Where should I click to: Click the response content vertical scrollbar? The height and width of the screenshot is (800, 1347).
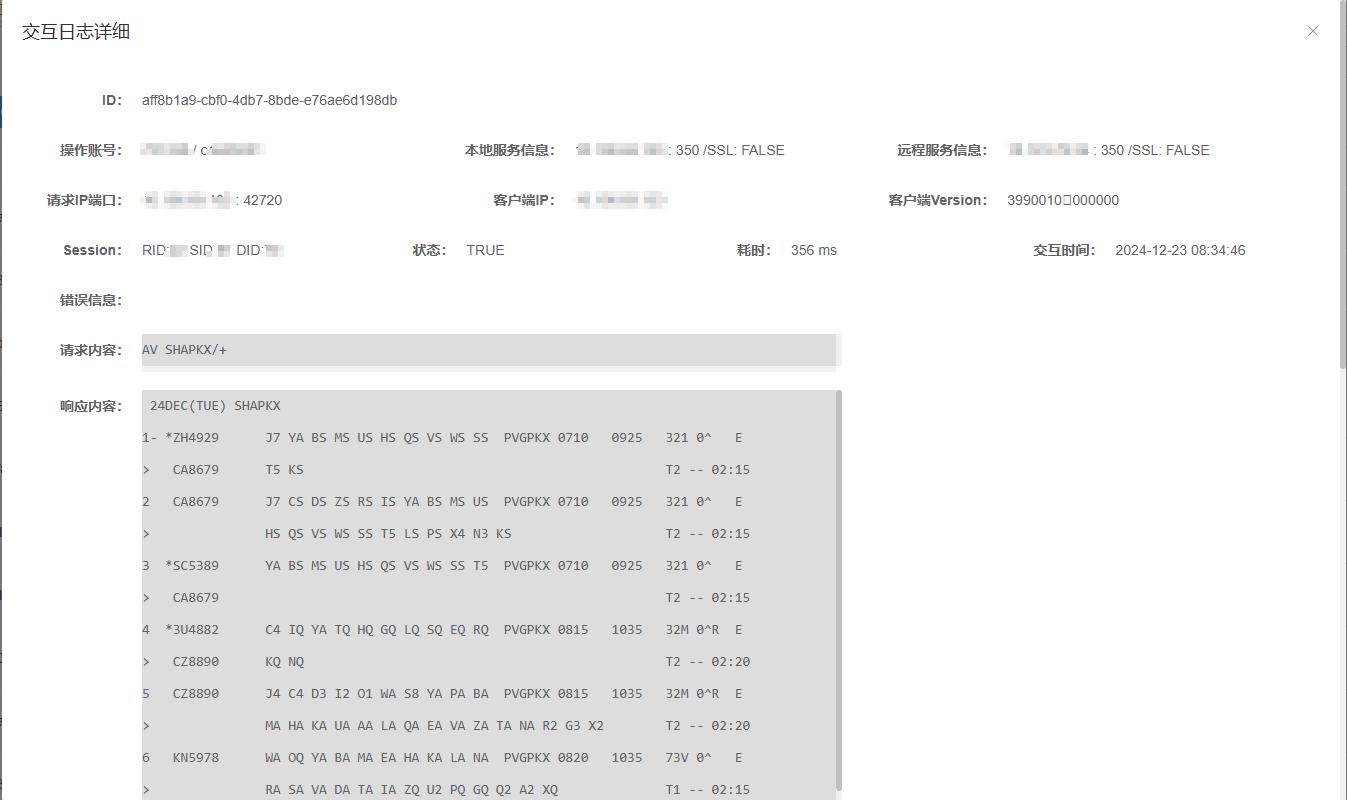[x=838, y=590]
